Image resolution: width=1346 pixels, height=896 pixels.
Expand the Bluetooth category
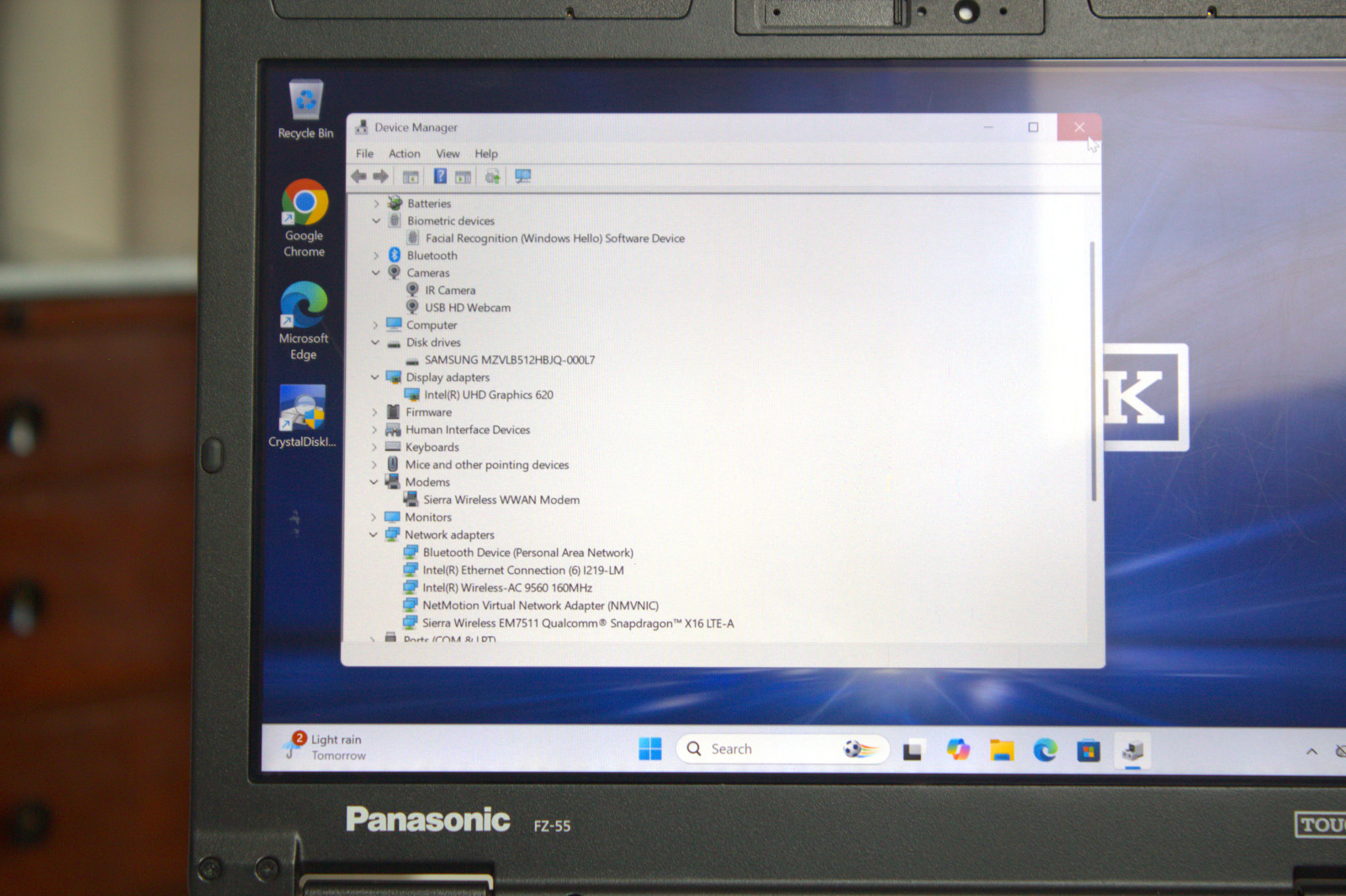point(376,256)
